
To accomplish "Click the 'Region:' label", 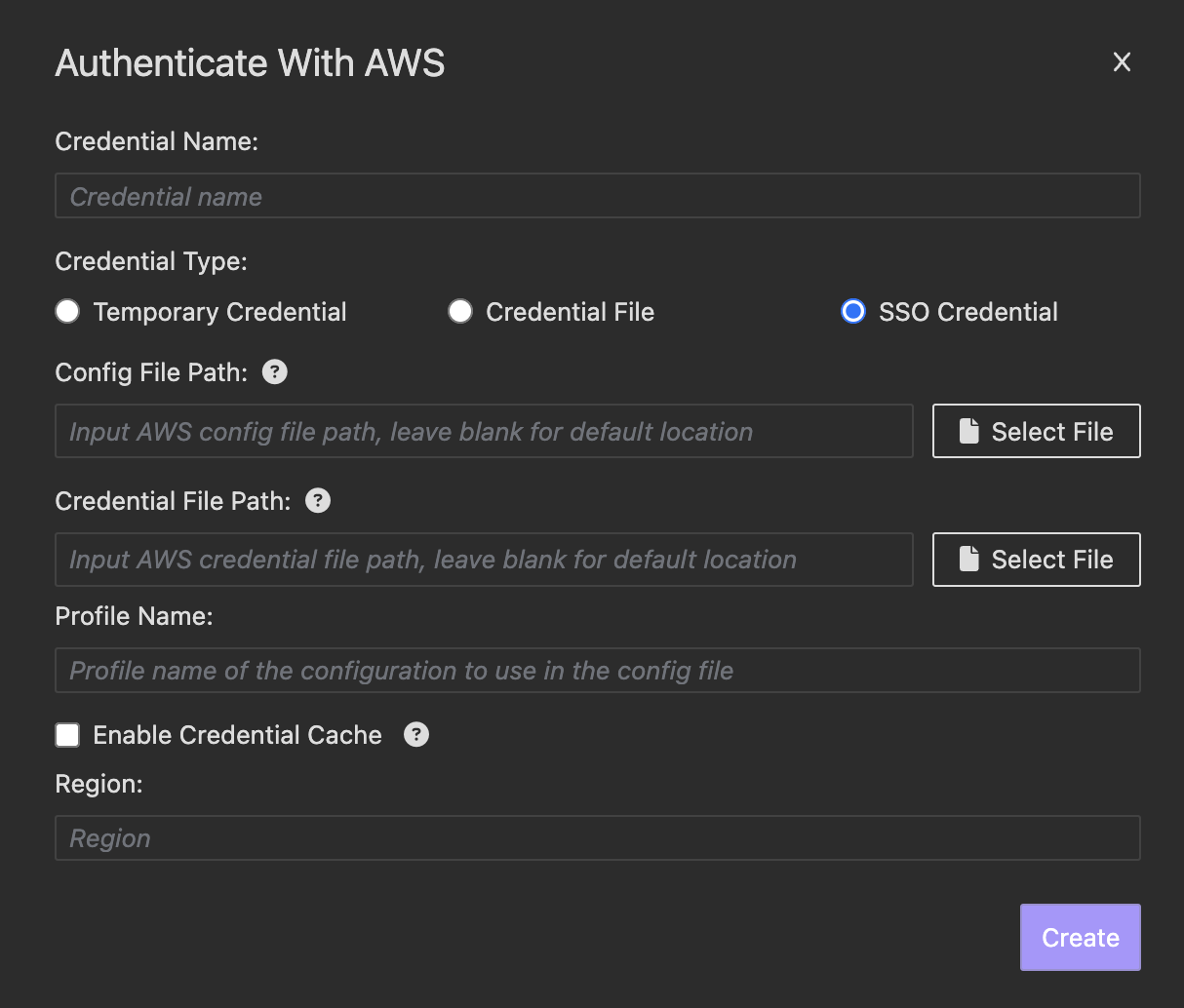I will coord(99,784).
